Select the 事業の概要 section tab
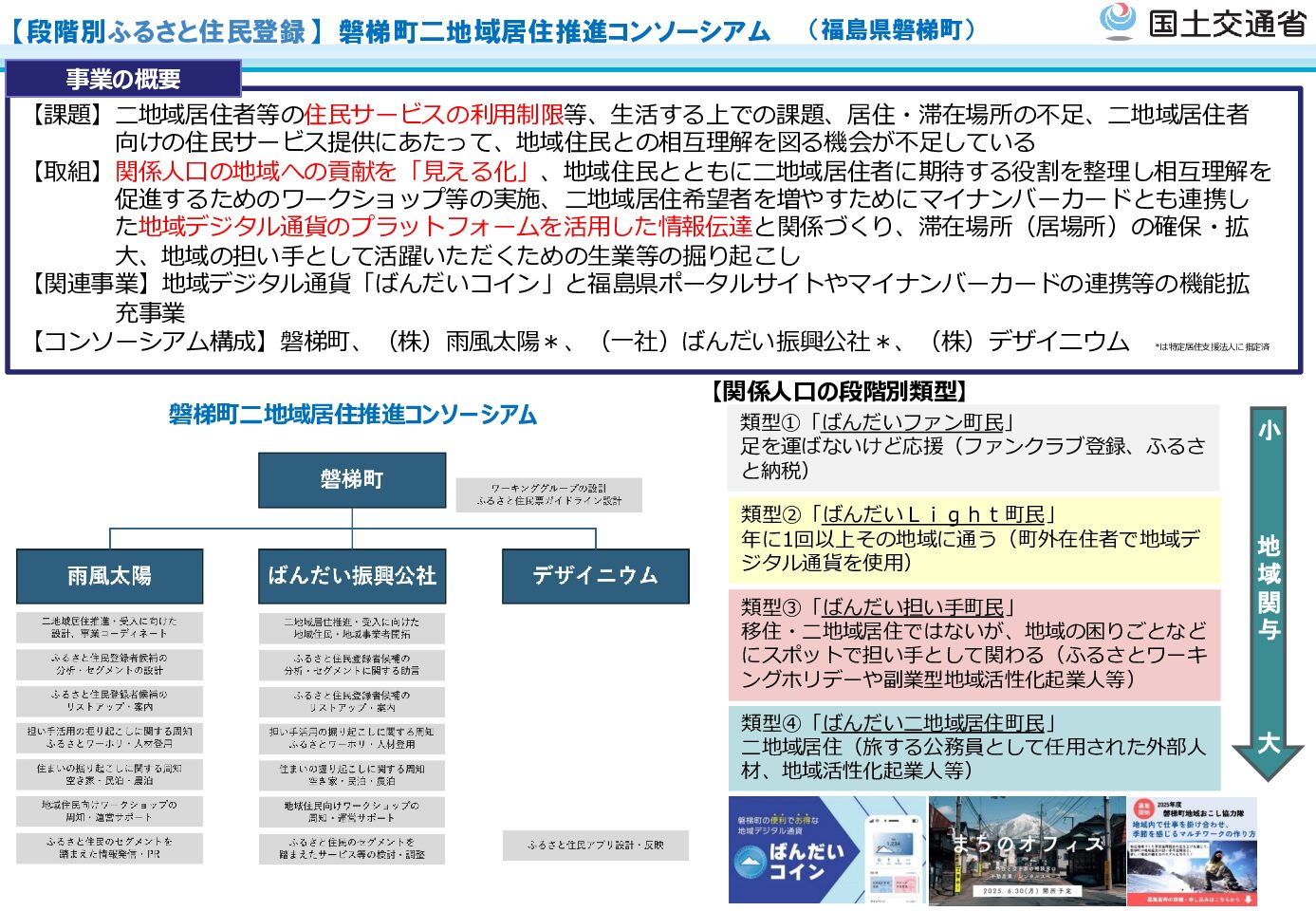This screenshot has height=911, width=1316. (123, 79)
